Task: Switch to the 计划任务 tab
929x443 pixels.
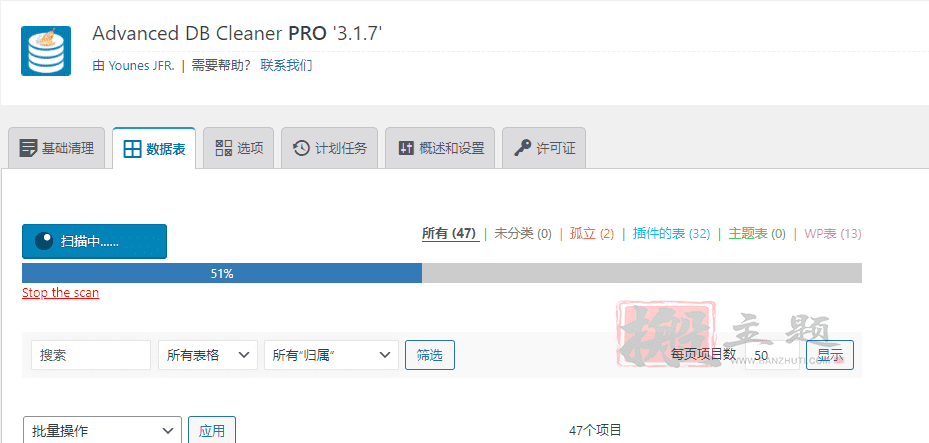Action: (x=329, y=148)
